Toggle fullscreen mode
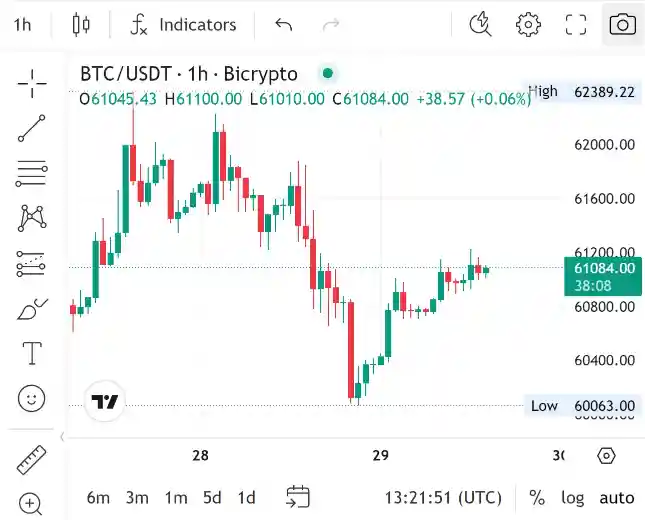 576,25
